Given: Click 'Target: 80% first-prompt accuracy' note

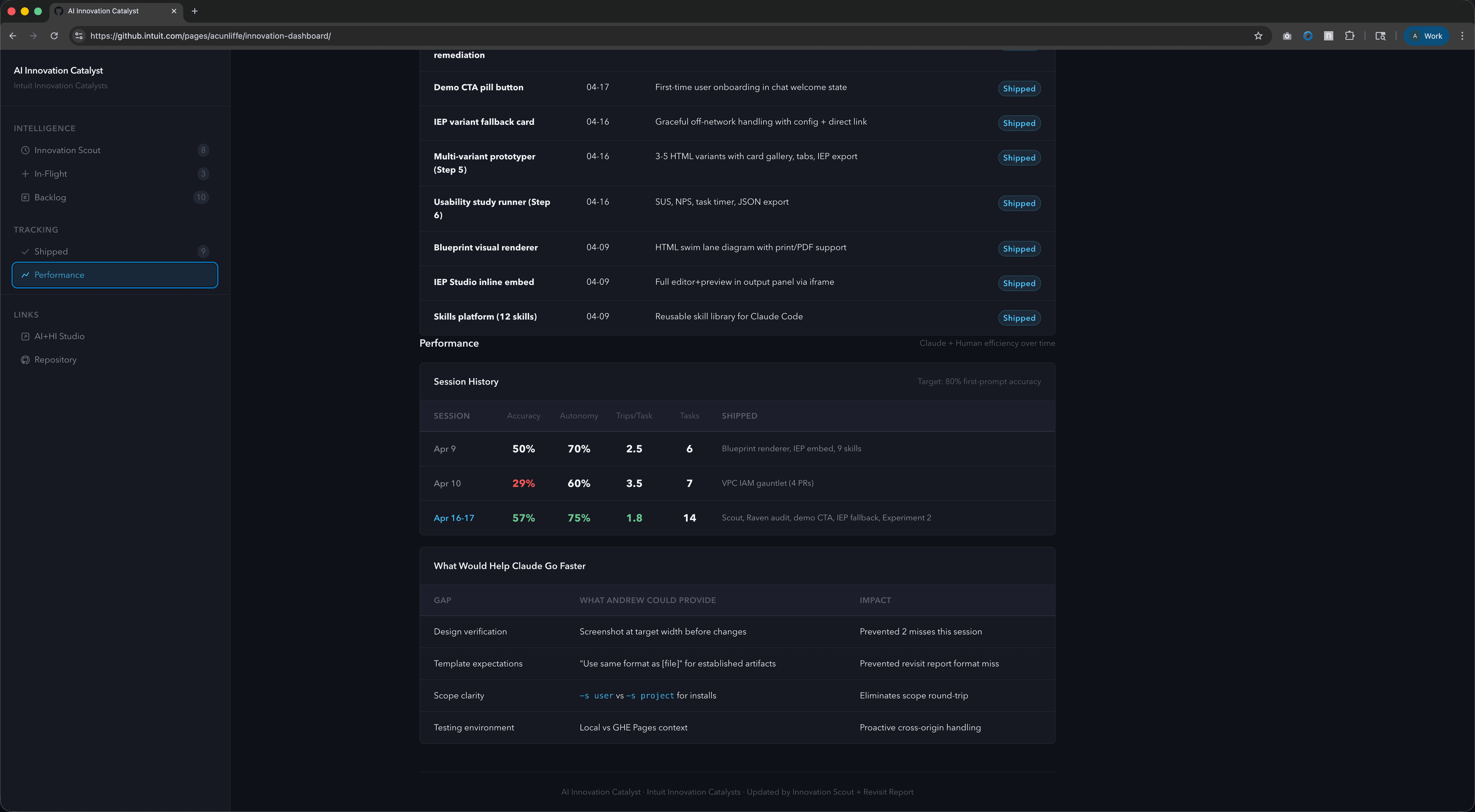Looking at the screenshot, I should tap(979, 381).
